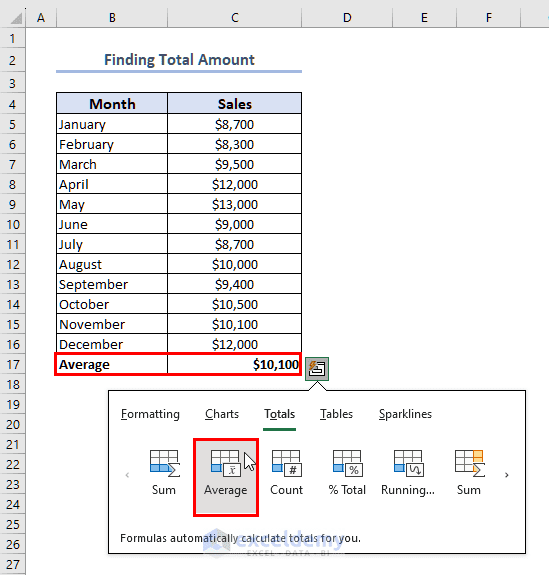Show previous totals with left arrow
The width and height of the screenshot is (549, 575).
tap(127, 475)
